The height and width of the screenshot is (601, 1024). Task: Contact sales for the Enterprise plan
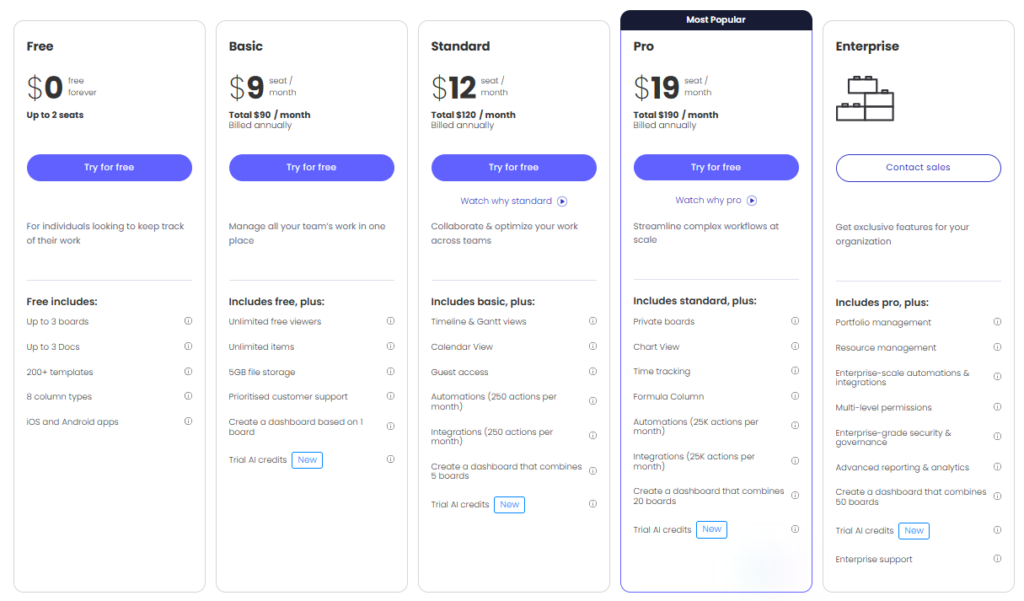click(x=917, y=167)
